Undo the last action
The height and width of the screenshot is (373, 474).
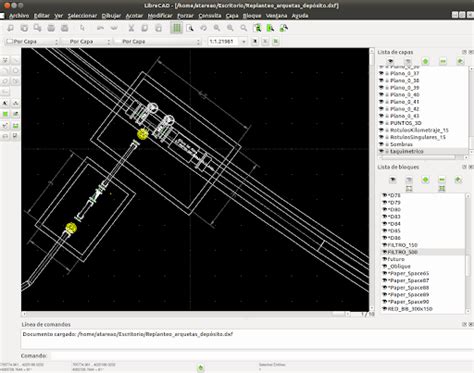click(100, 28)
